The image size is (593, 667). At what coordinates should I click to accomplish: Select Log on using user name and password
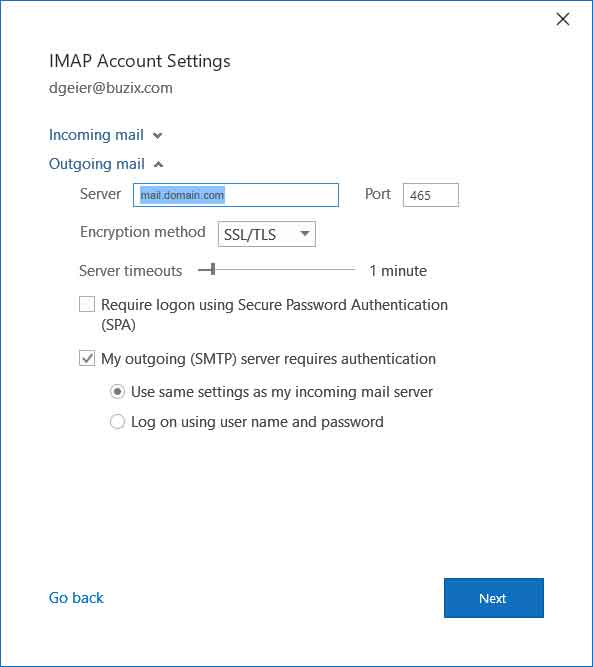click(x=117, y=422)
